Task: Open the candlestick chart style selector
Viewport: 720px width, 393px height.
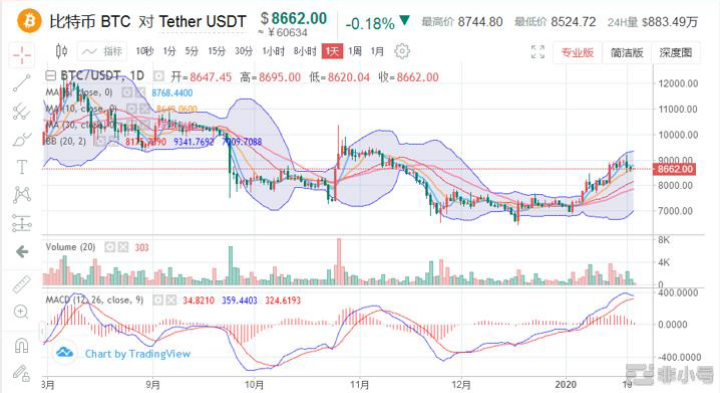Action: (61, 51)
